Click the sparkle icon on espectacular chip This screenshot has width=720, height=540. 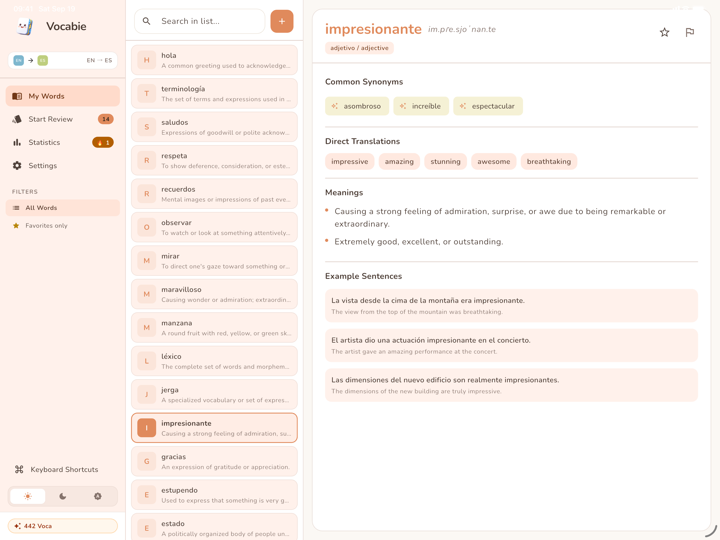click(463, 106)
